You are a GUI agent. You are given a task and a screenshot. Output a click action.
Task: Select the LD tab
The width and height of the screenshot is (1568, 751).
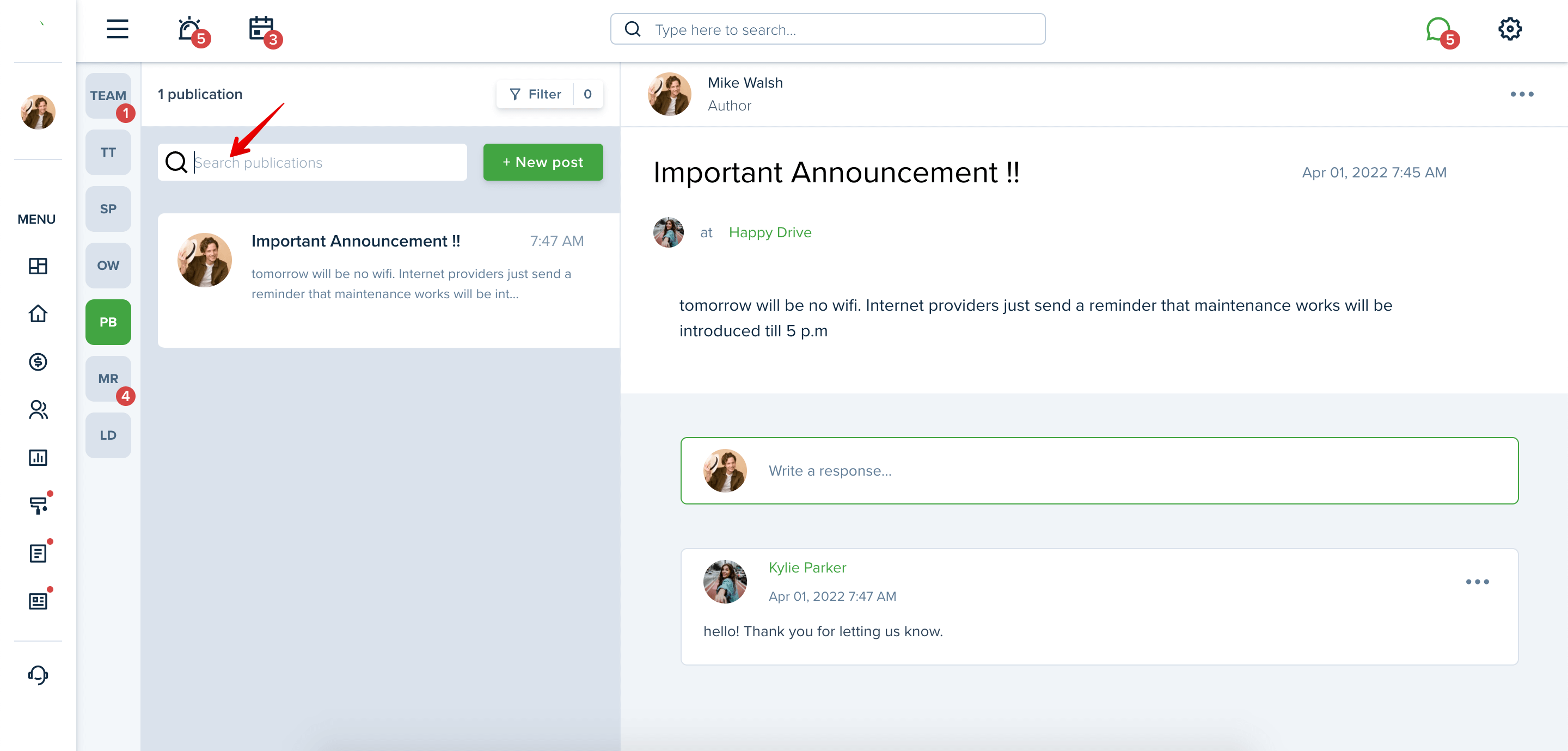coord(108,435)
